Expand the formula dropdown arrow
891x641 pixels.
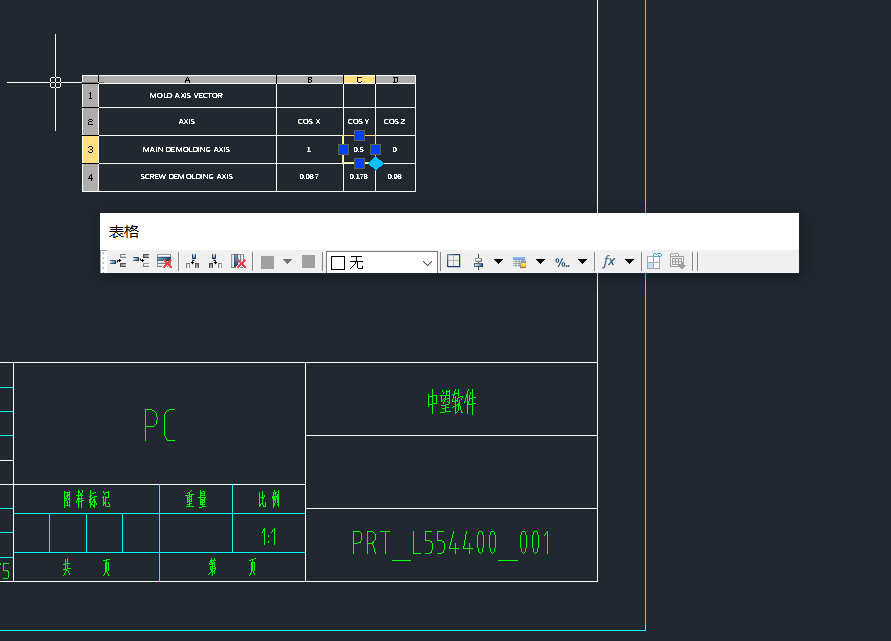(x=630, y=262)
